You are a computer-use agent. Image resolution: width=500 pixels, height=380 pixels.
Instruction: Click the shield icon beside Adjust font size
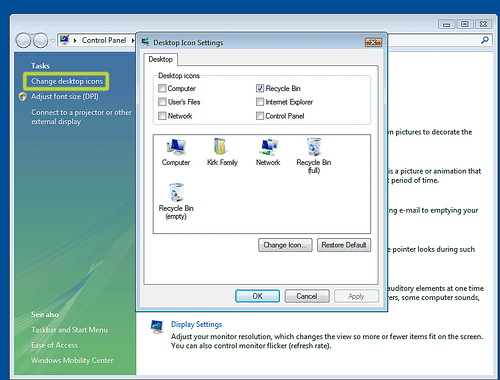coord(23,97)
